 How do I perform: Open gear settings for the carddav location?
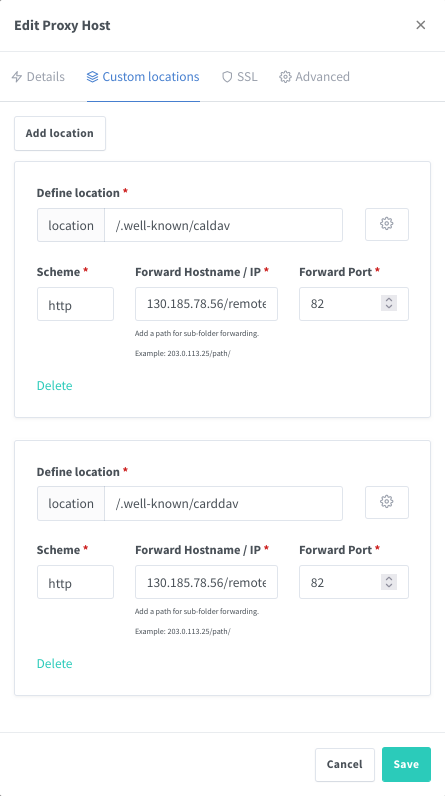387,502
